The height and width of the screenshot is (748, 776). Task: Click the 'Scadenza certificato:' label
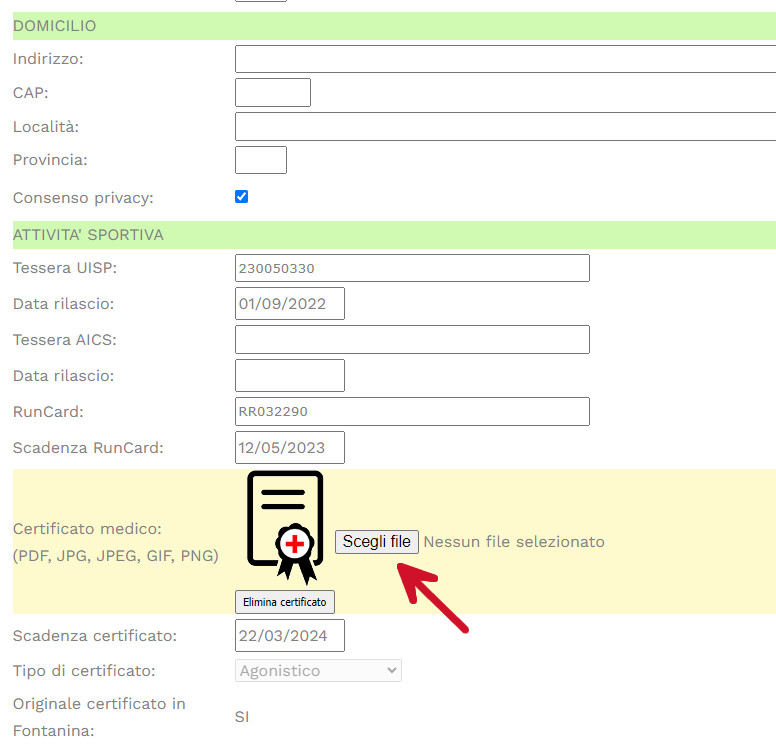coord(95,636)
